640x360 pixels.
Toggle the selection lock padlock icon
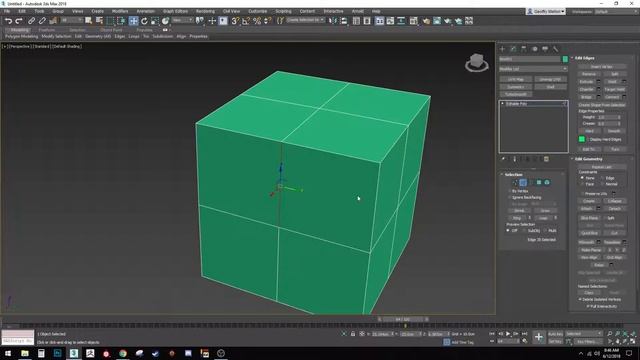353,334
